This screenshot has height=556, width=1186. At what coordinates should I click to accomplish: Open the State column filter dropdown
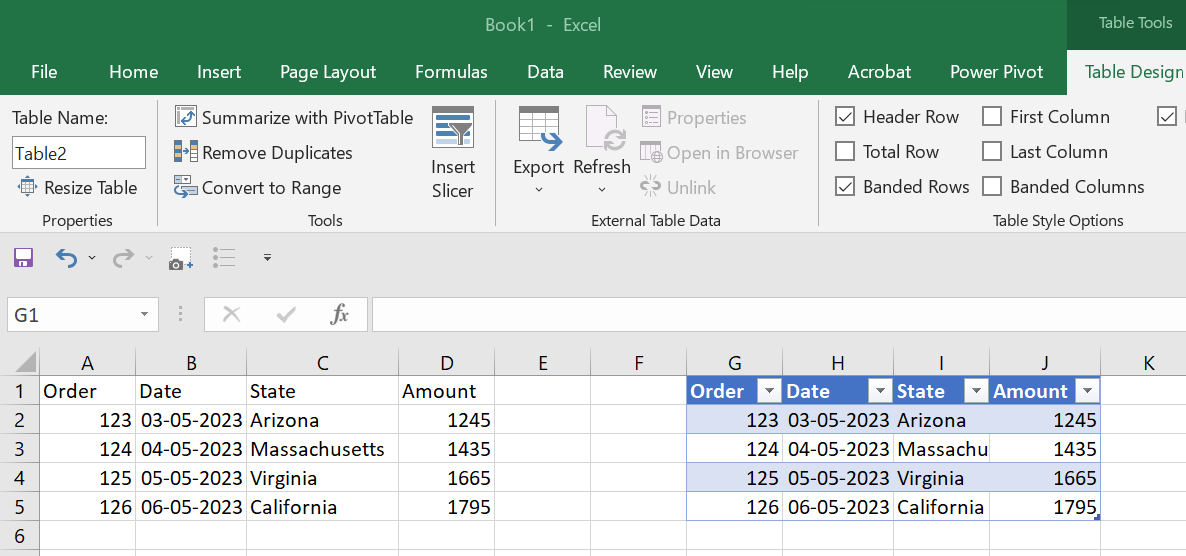(x=975, y=391)
